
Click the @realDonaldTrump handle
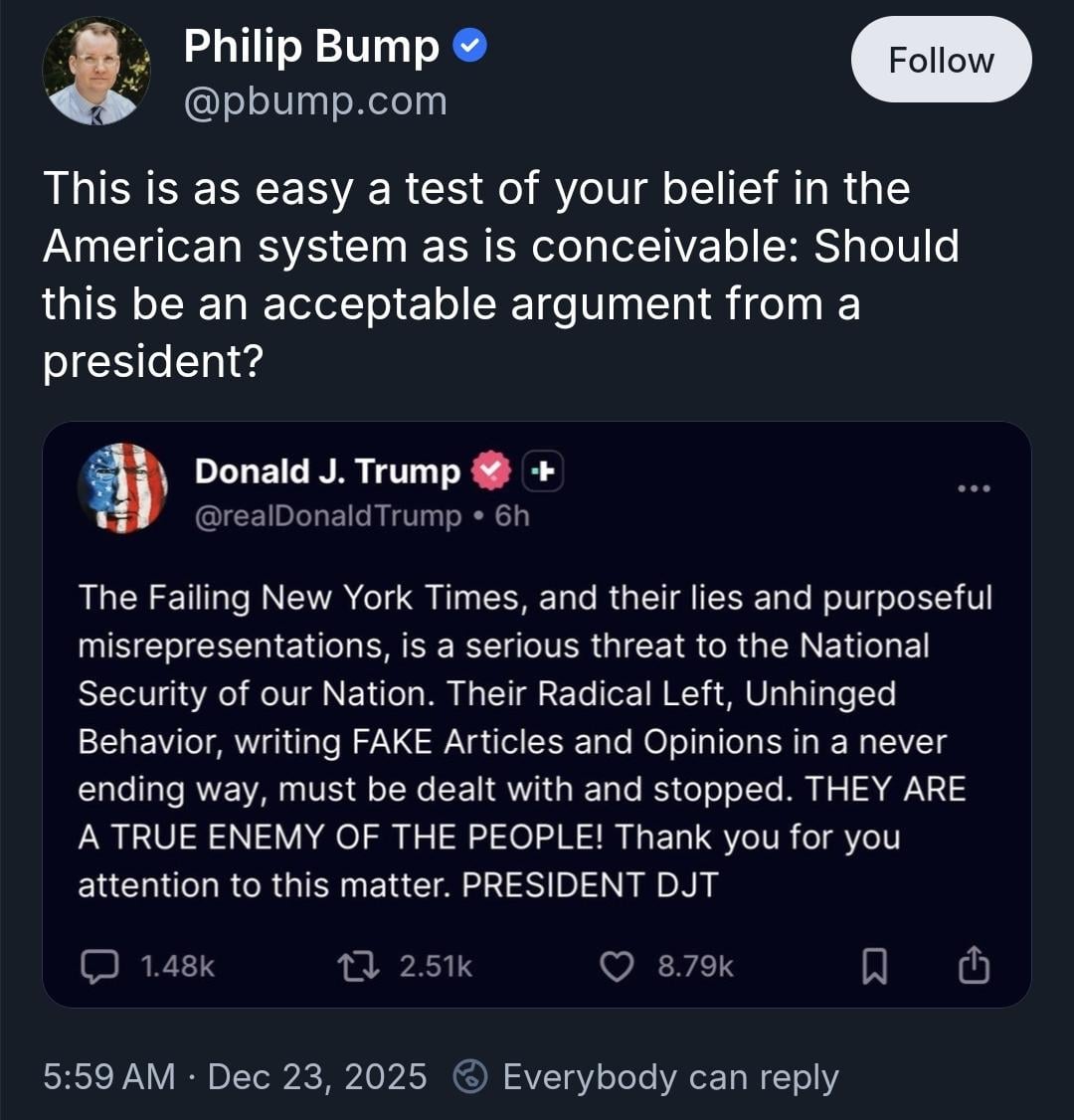click(328, 517)
